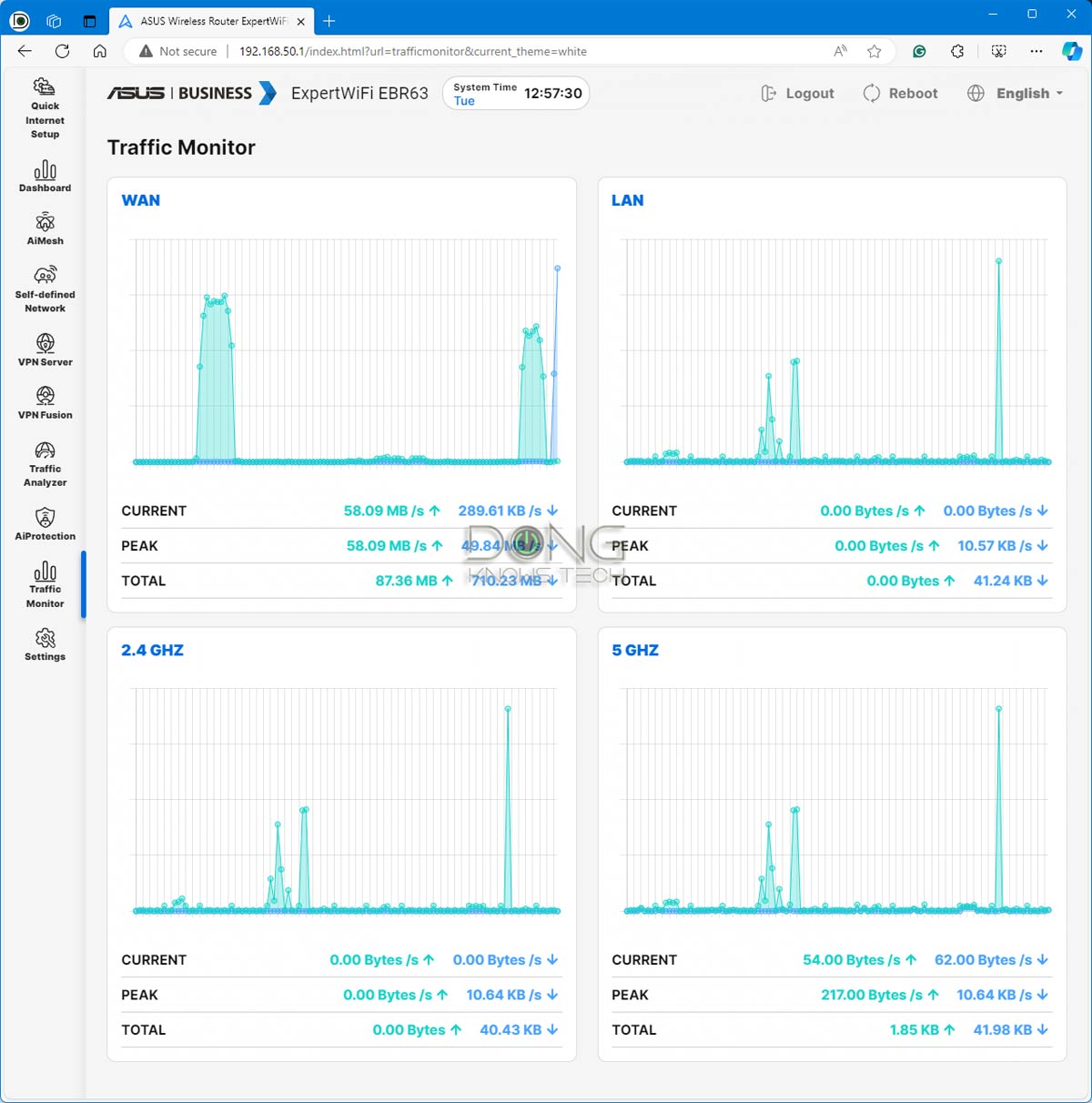Click the WAN traffic graph
The image size is (1092, 1103).
[345, 352]
